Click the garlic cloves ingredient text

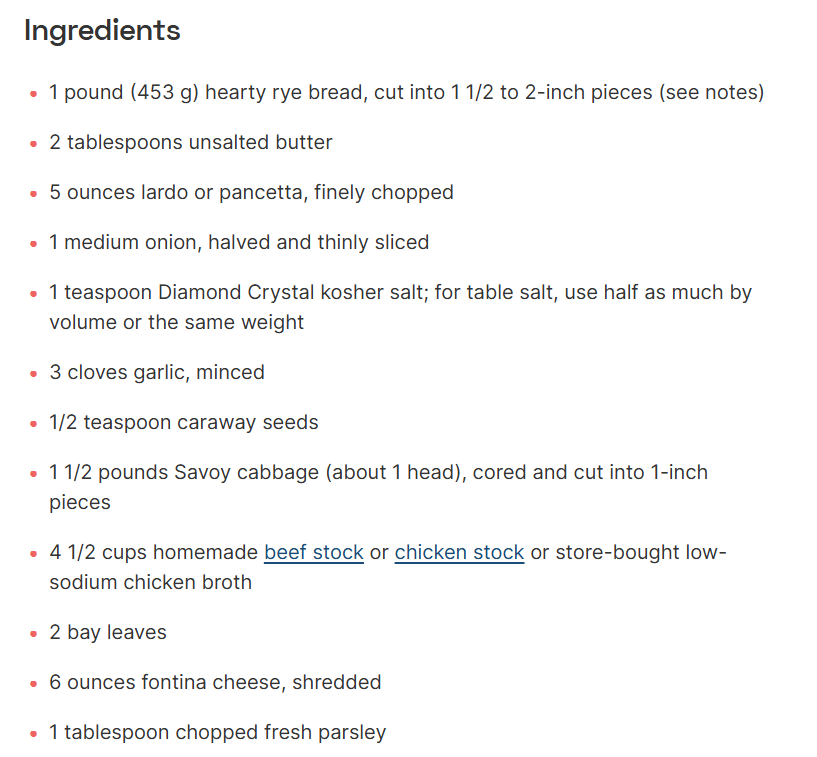tap(157, 373)
